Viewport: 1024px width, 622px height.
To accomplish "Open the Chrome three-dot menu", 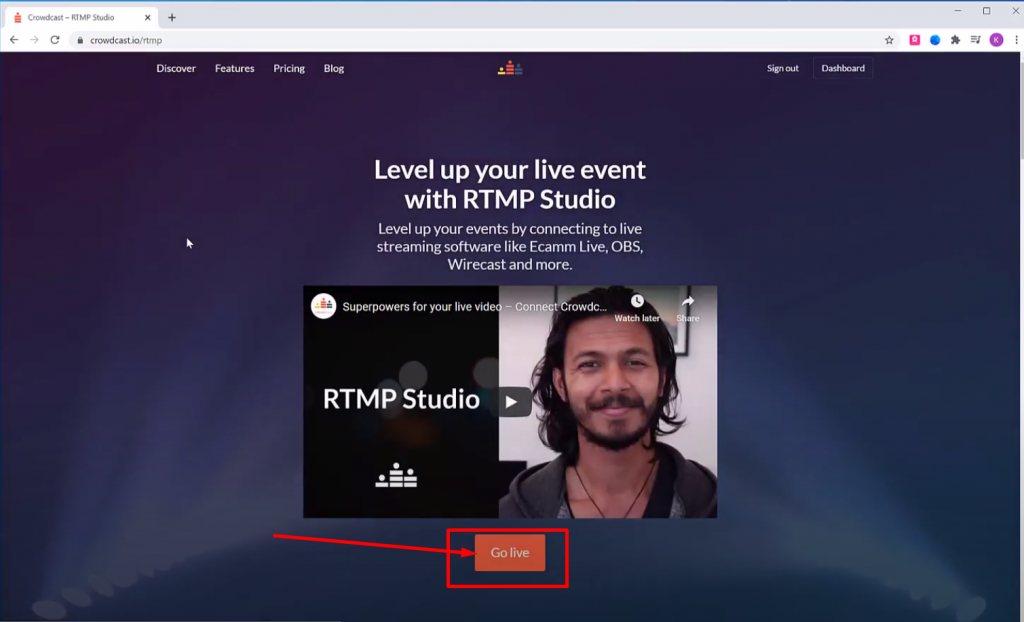I will pyautogui.click(x=1016, y=40).
